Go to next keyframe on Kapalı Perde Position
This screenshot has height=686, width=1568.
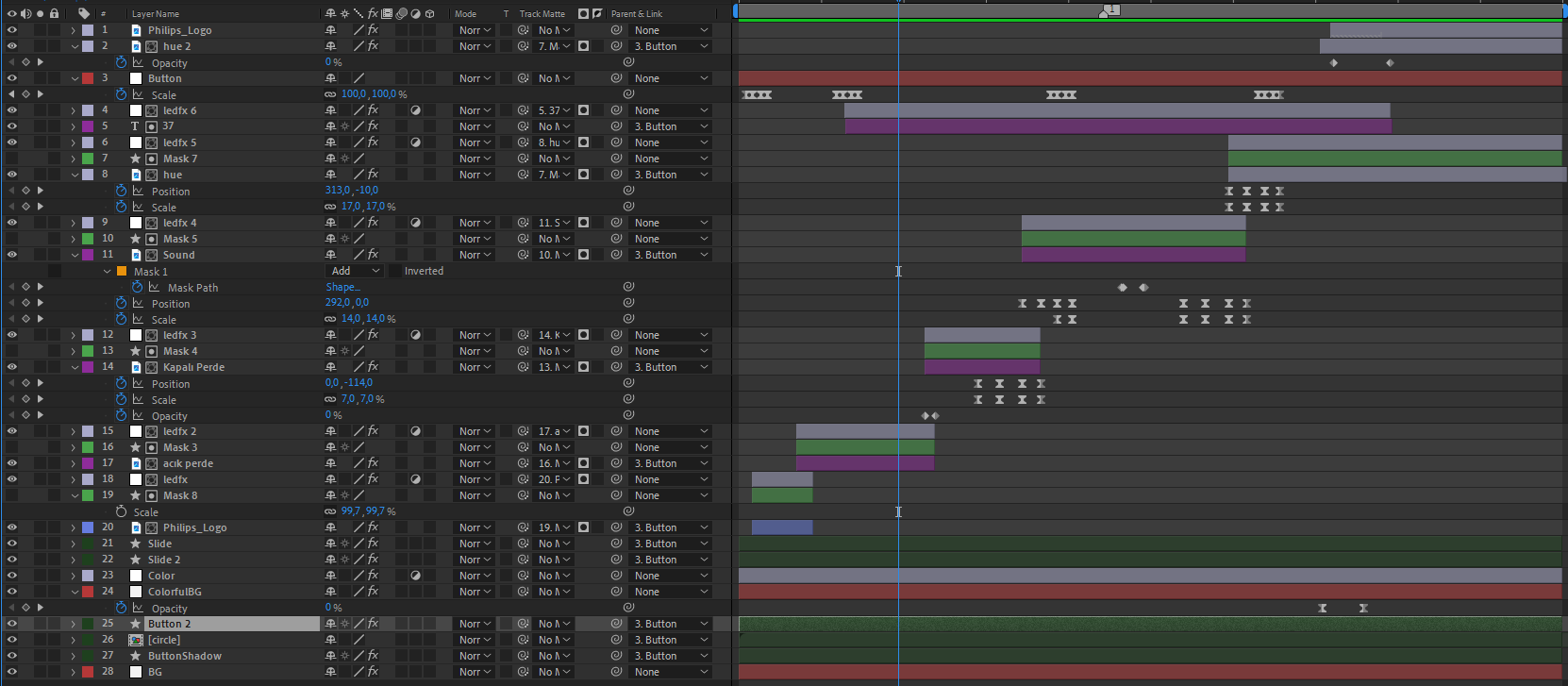coord(40,383)
